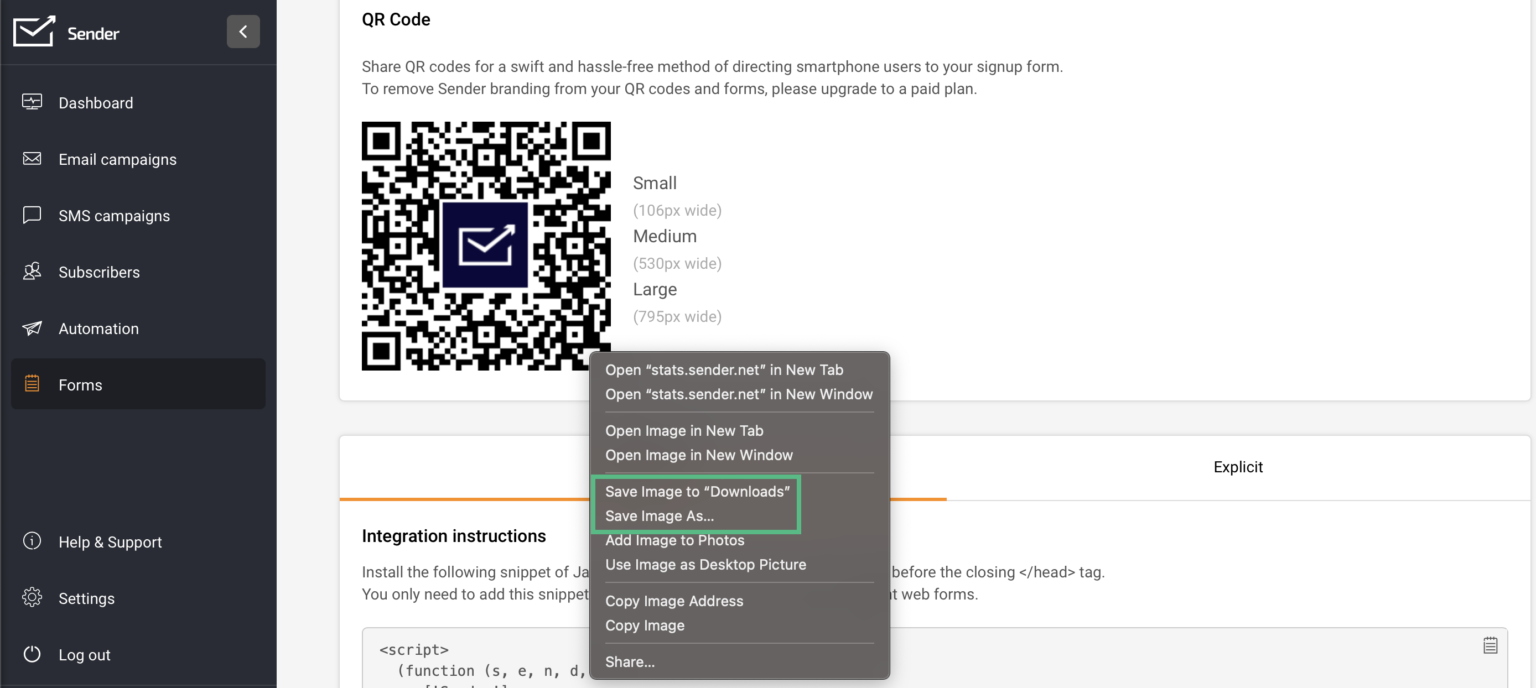The image size is (1536, 688).
Task: Click the QR code image preview
Action: [x=486, y=246]
